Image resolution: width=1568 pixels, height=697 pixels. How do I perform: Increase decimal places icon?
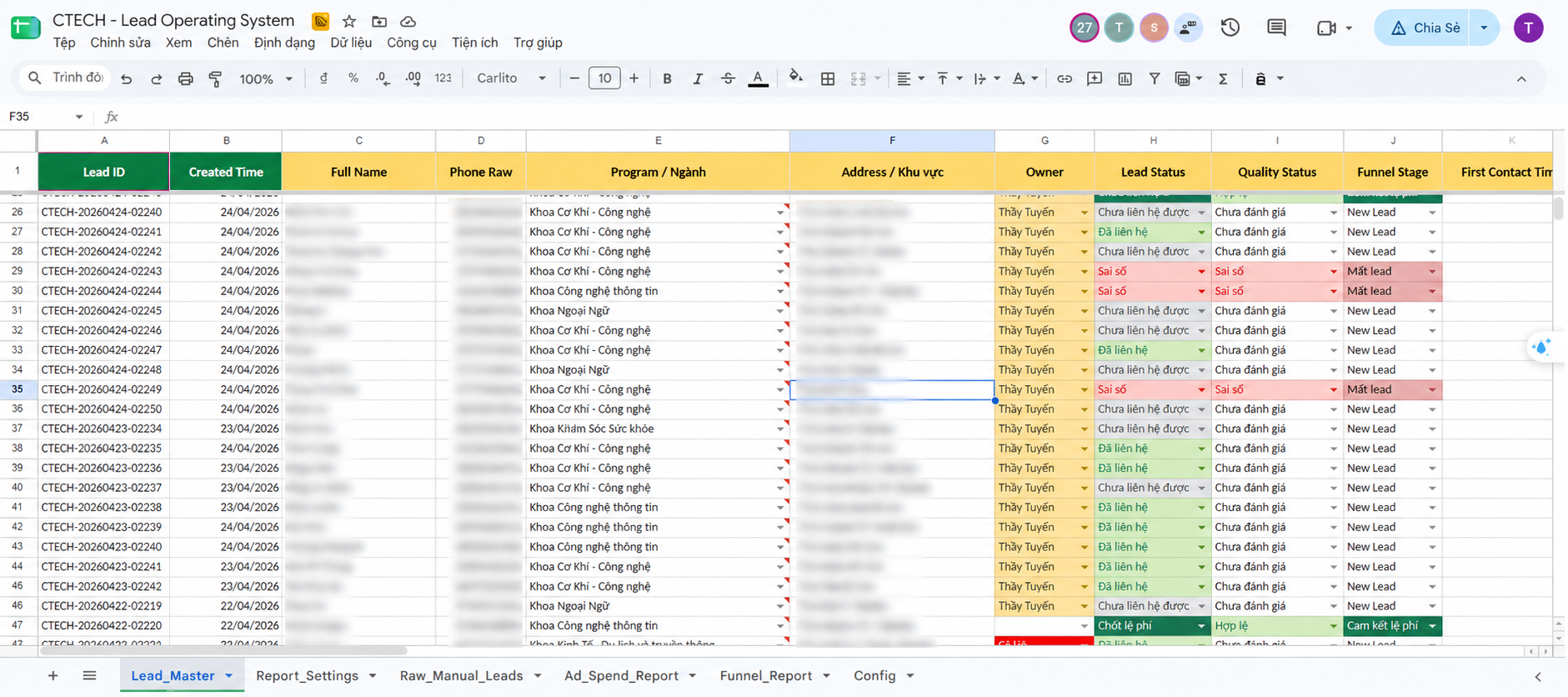[413, 78]
